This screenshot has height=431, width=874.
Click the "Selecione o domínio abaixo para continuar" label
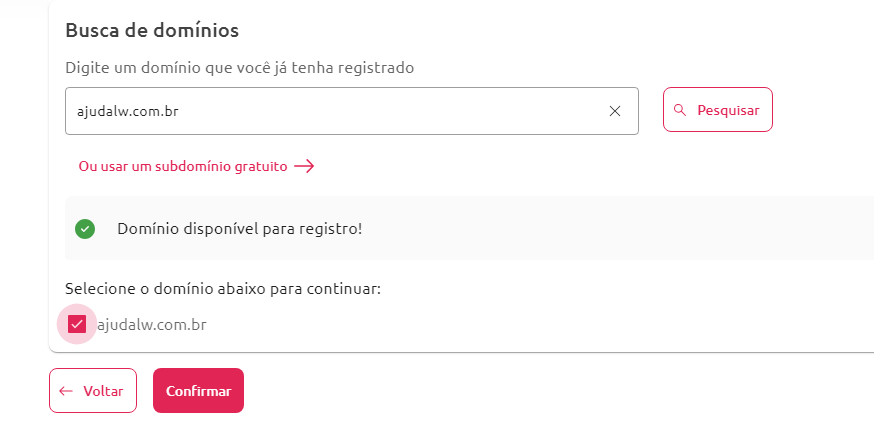(x=223, y=289)
